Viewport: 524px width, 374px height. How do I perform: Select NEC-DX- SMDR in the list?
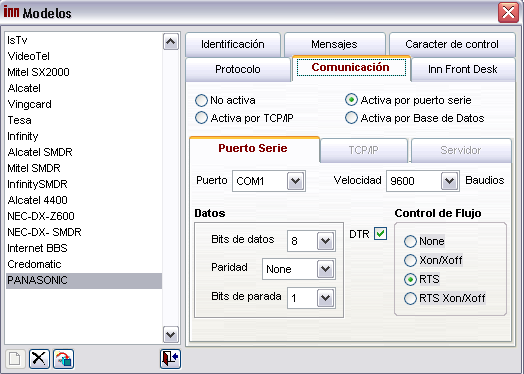pyautogui.click(x=84, y=232)
